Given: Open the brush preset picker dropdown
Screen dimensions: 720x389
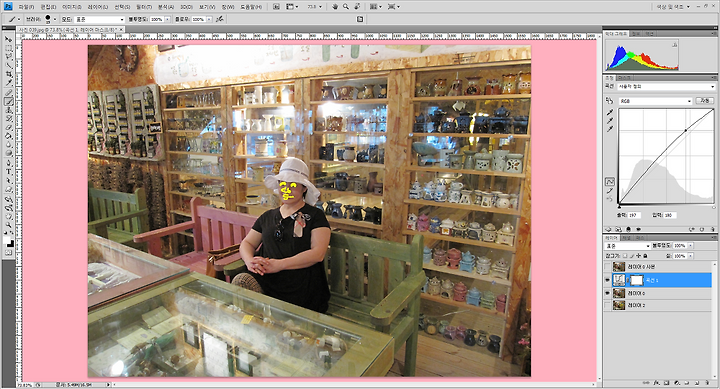Looking at the screenshot, I should point(55,19).
